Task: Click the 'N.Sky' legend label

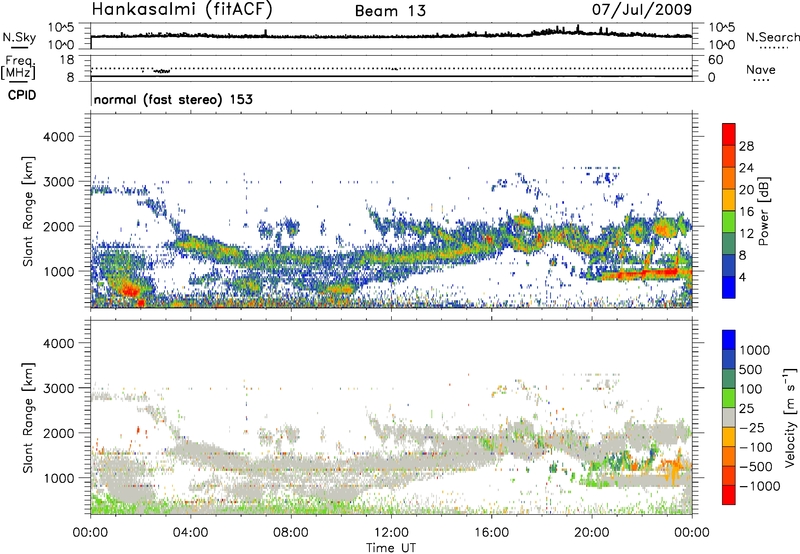Action: pos(19,37)
